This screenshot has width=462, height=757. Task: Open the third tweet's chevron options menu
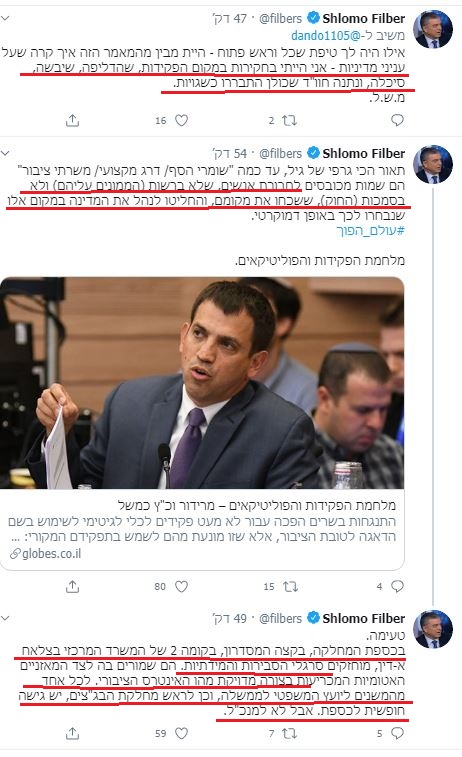coord(6,618)
